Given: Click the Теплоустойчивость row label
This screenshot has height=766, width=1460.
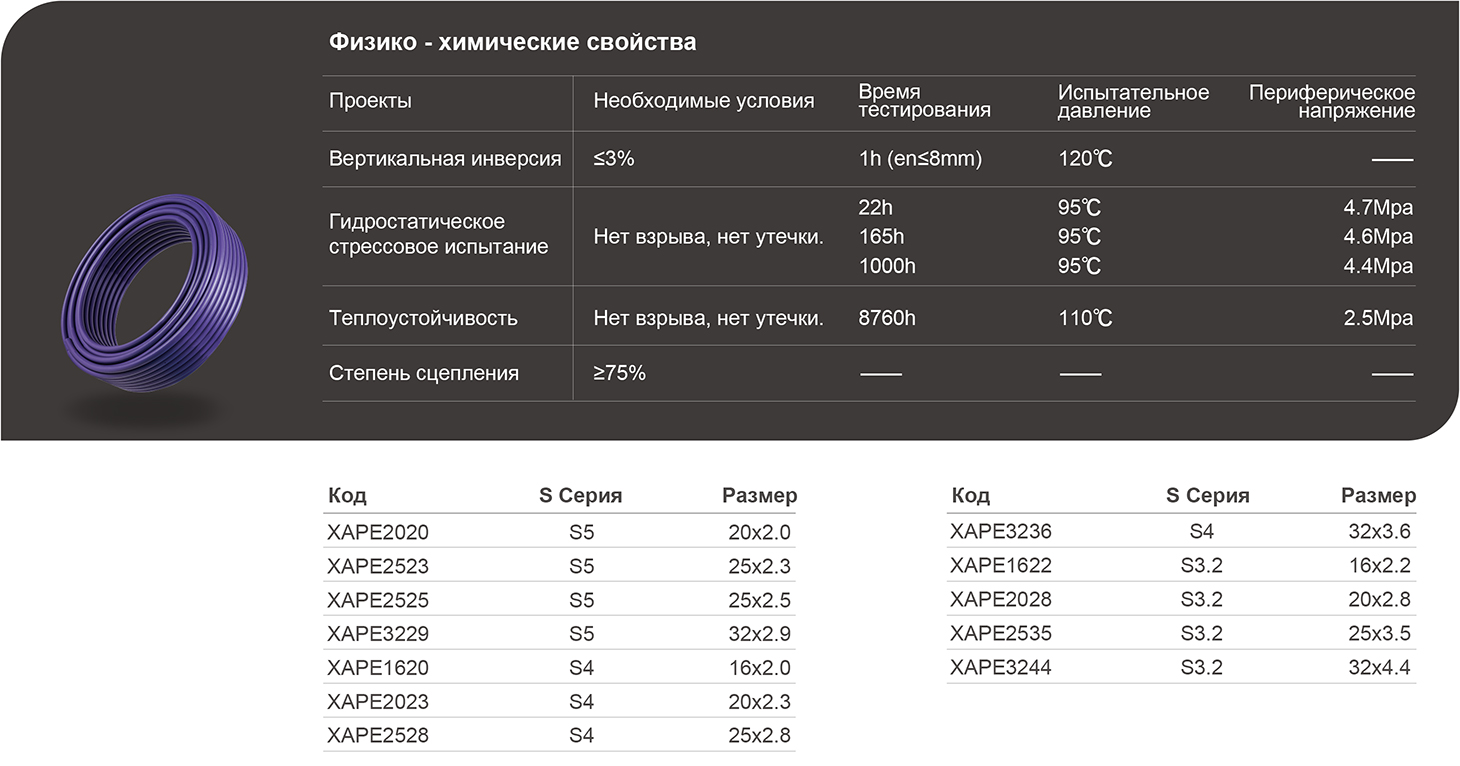Looking at the screenshot, I should 423,318.
